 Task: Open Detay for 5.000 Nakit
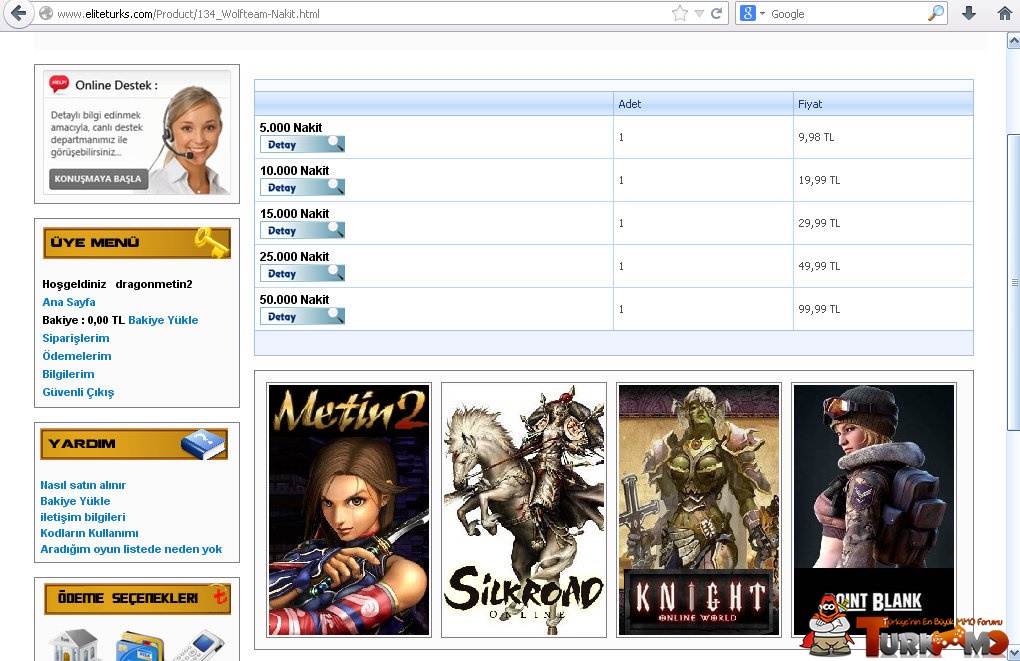coord(302,144)
